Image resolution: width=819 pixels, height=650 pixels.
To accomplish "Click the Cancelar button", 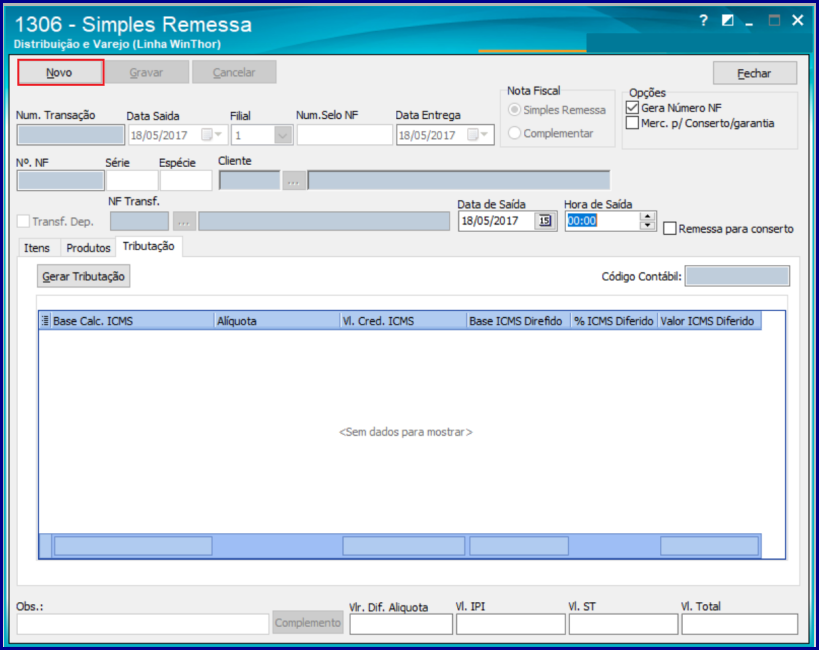I will click(x=234, y=73).
